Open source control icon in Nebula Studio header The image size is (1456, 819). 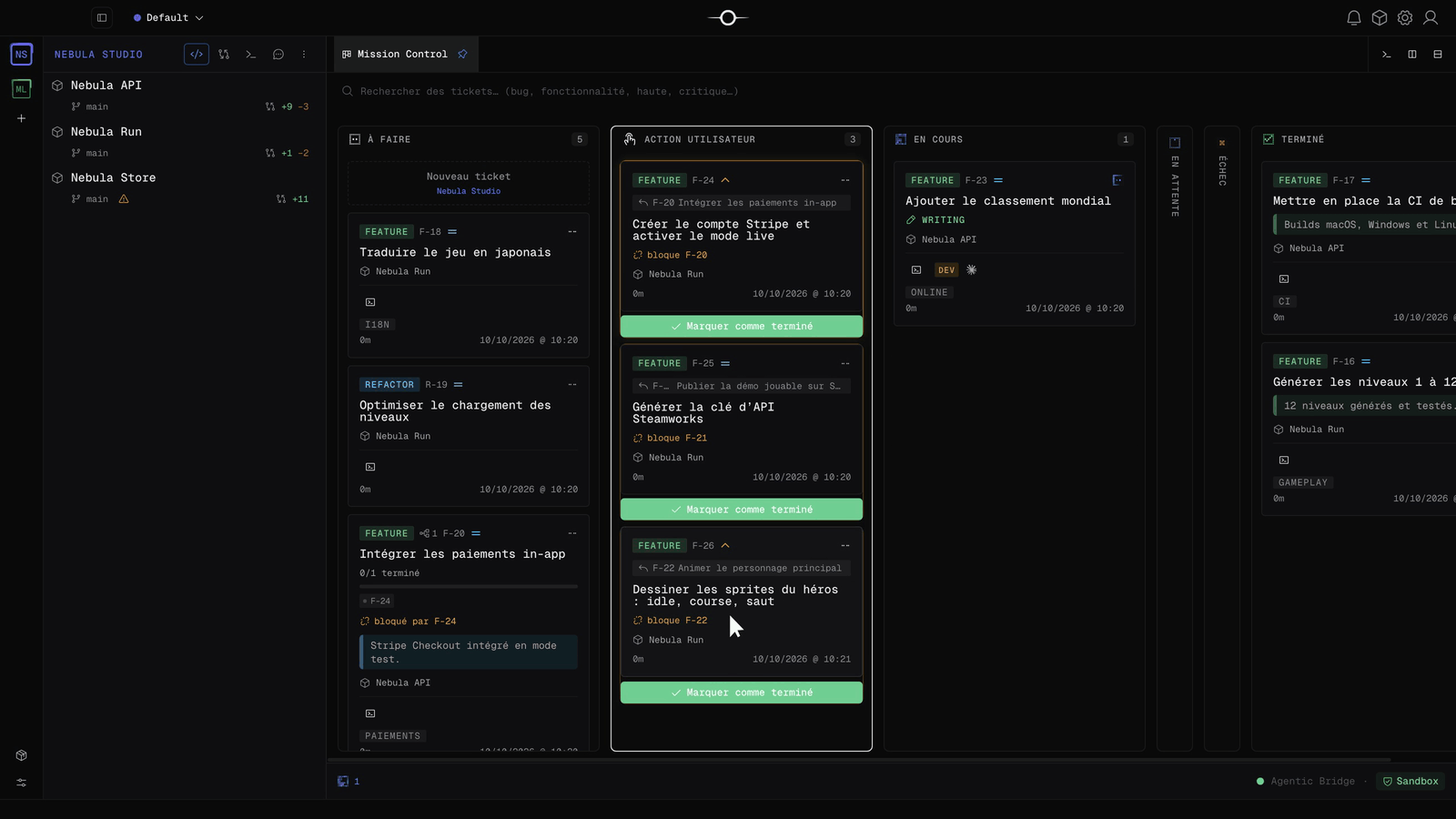(224, 55)
